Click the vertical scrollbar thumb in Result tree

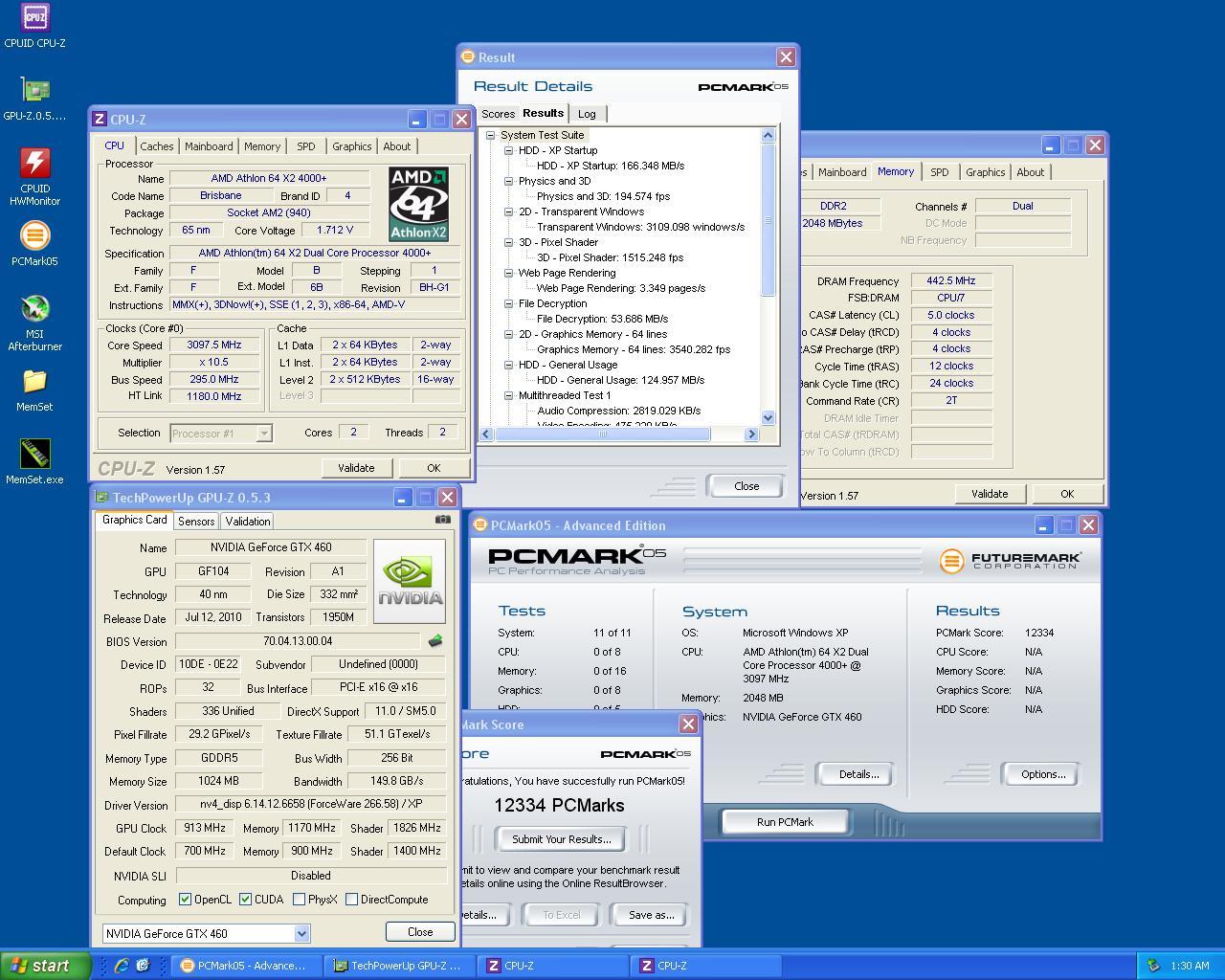(768, 220)
